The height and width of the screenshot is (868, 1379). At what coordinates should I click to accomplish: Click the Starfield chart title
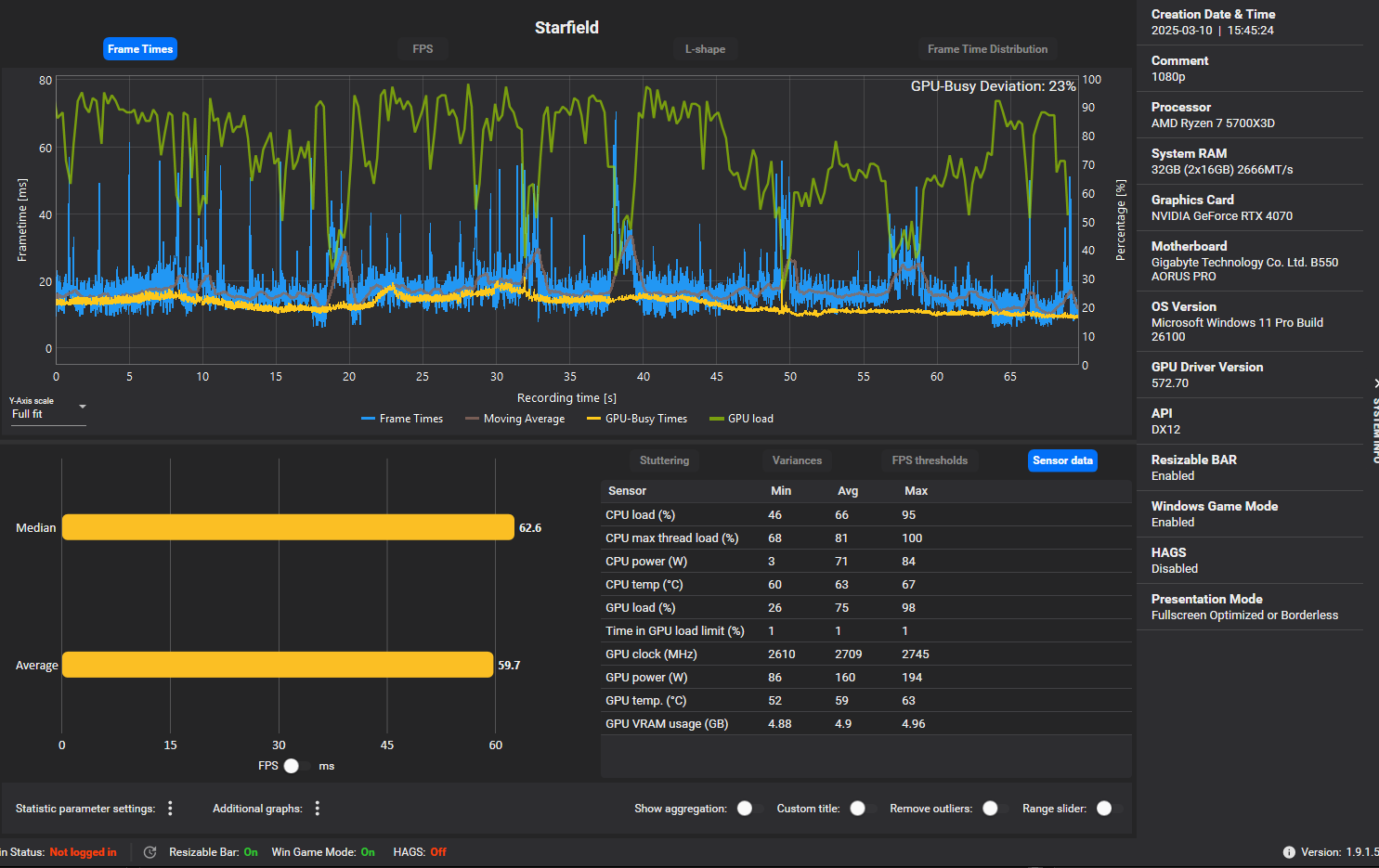(566, 28)
